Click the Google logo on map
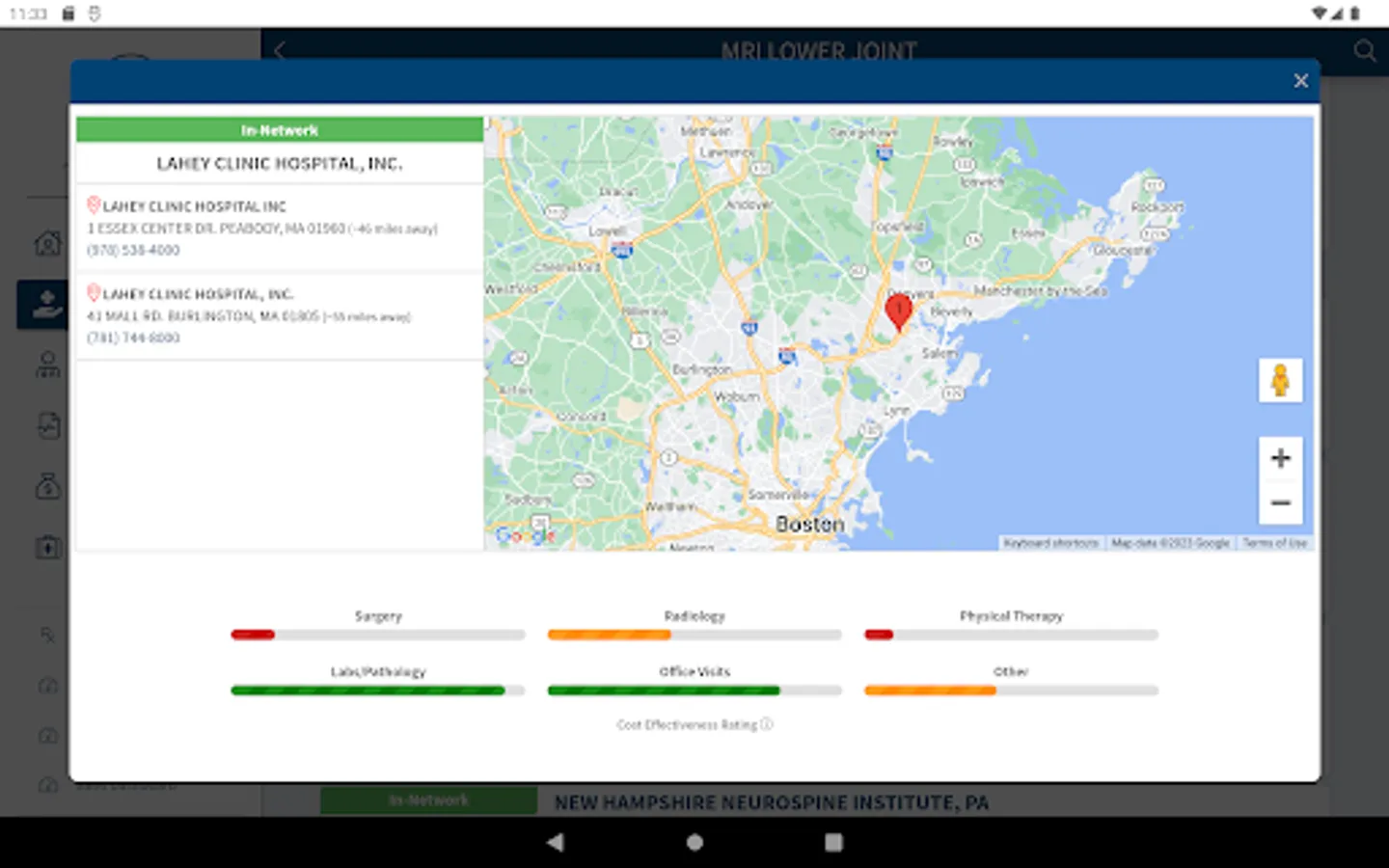Screen dimensions: 1389x868 (524, 535)
